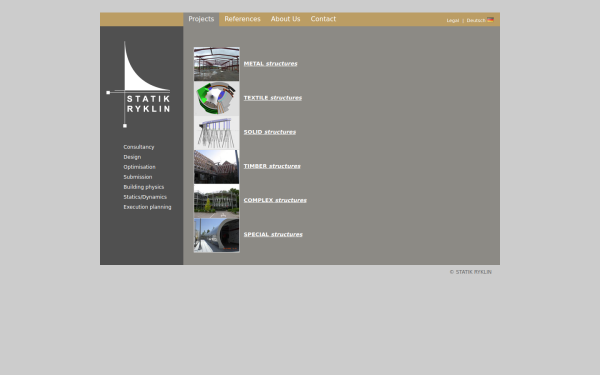Open the TIMBER structures link

272,166
